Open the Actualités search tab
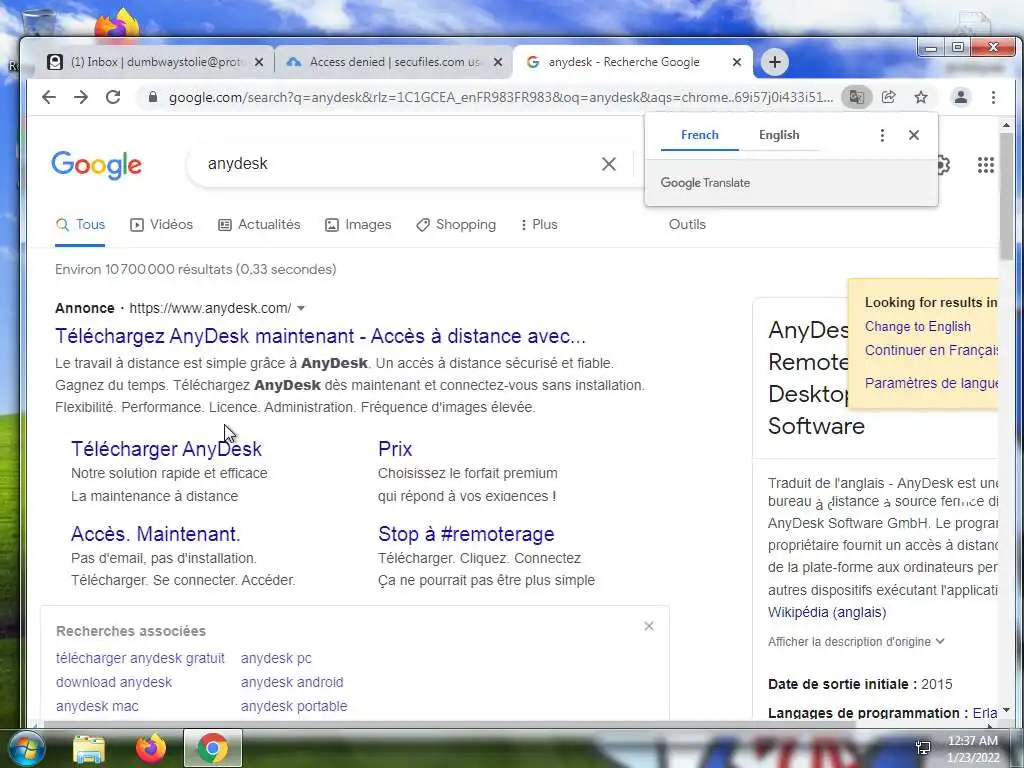 pos(259,225)
